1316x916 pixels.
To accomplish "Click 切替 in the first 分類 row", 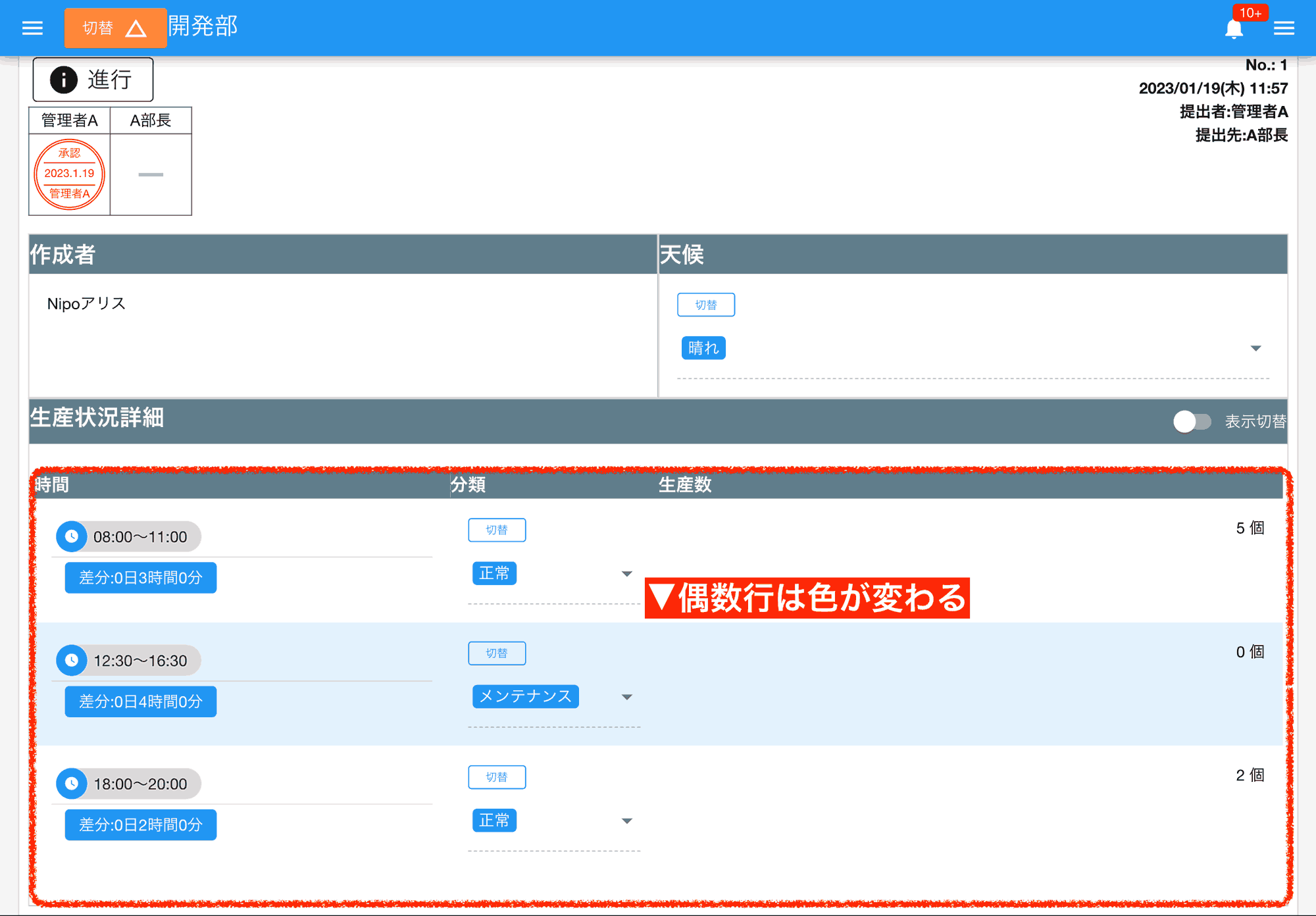I will [x=497, y=530].
